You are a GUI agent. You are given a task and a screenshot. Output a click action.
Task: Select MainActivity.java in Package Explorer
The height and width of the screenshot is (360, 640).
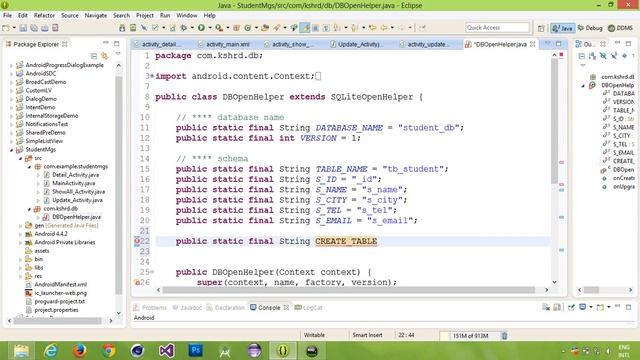[x=73, y=183]
